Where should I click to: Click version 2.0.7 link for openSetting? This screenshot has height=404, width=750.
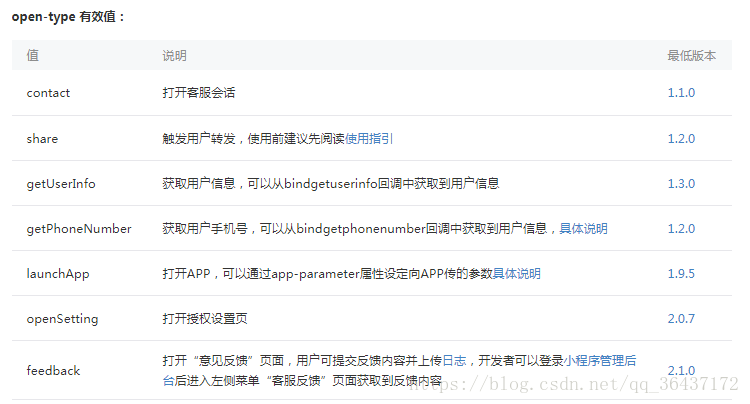point(681,318)
